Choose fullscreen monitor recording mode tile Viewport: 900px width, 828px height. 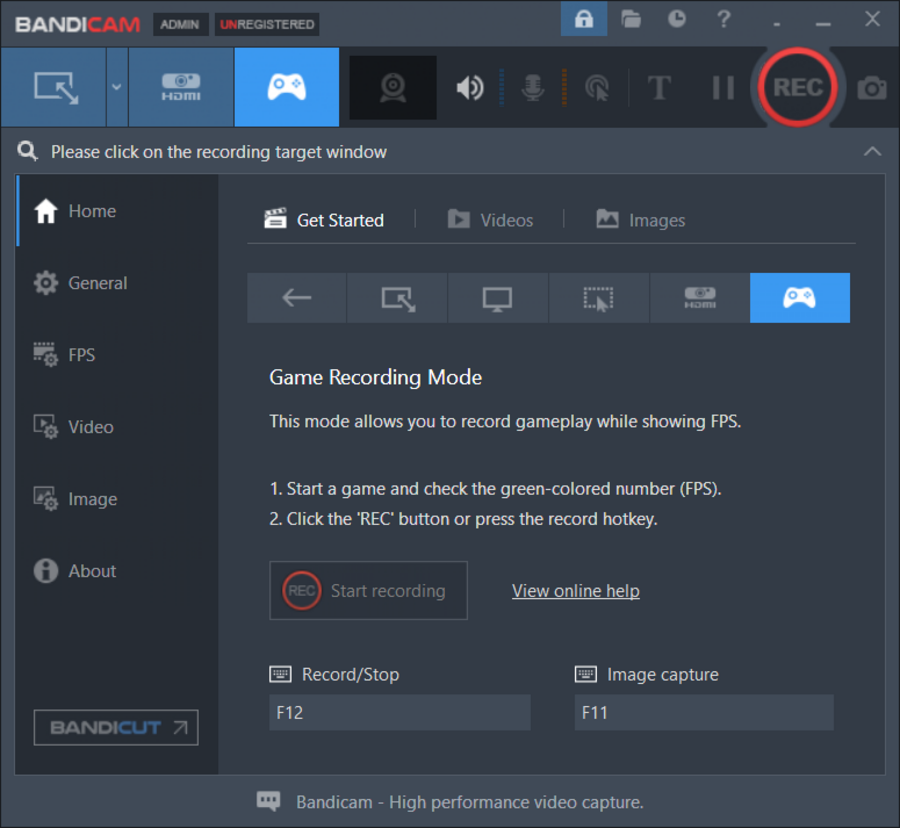click(498, 298)
